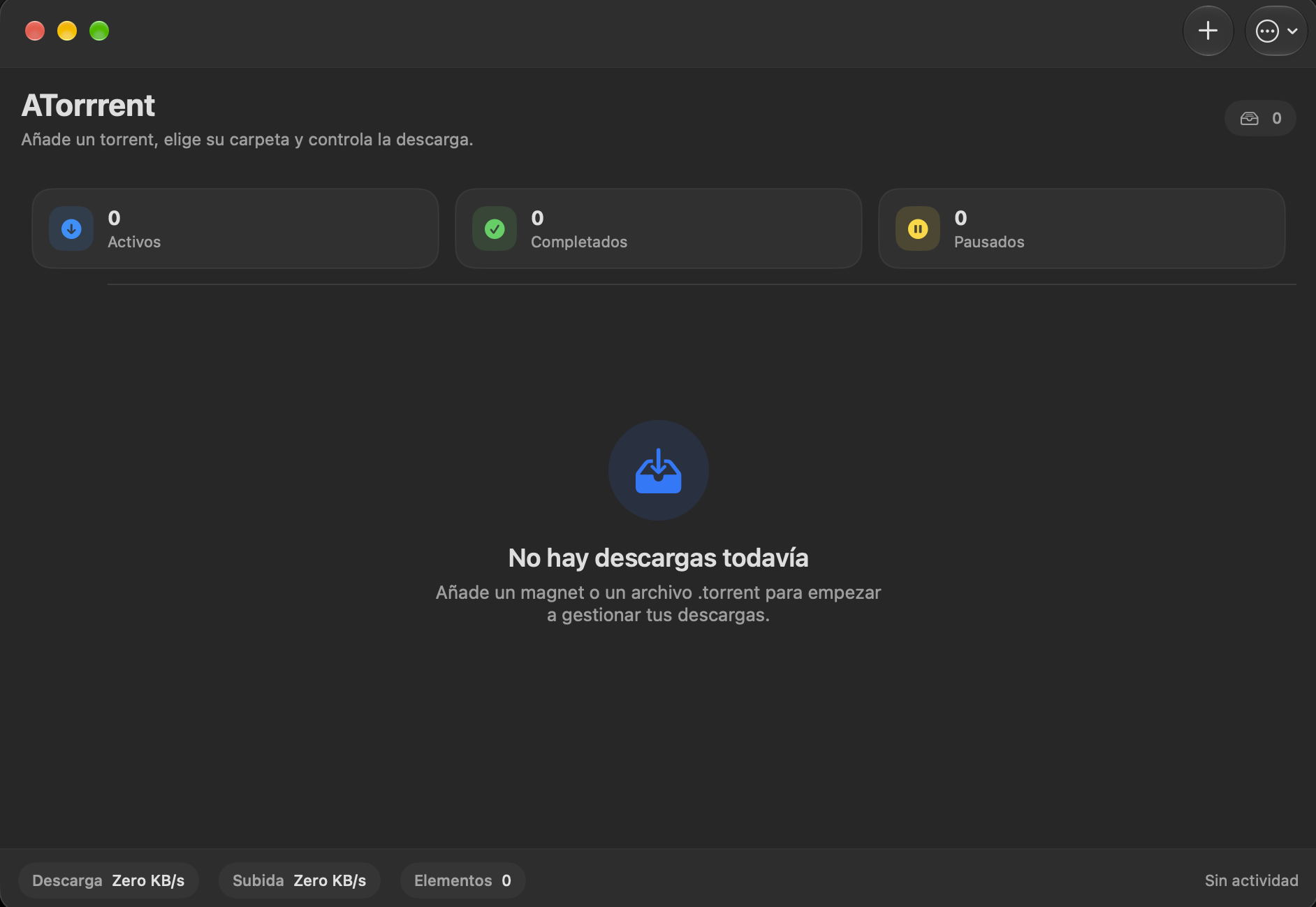Maximize the window with the green button
Viewport: 1316px width, 907px height.
click(x=99, y=31)
